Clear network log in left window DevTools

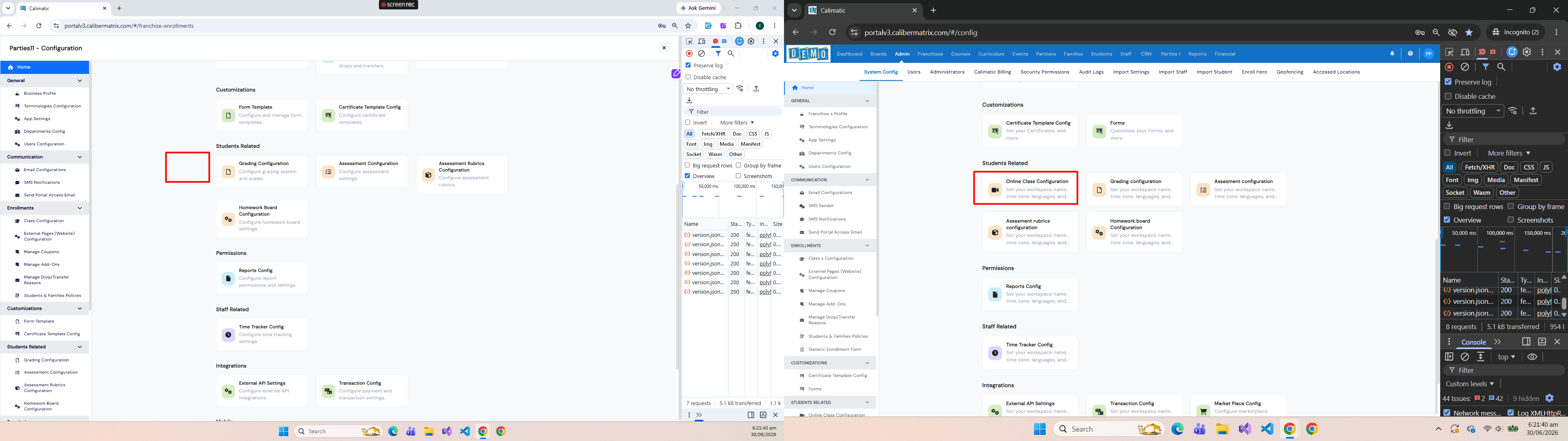(701, 53)
